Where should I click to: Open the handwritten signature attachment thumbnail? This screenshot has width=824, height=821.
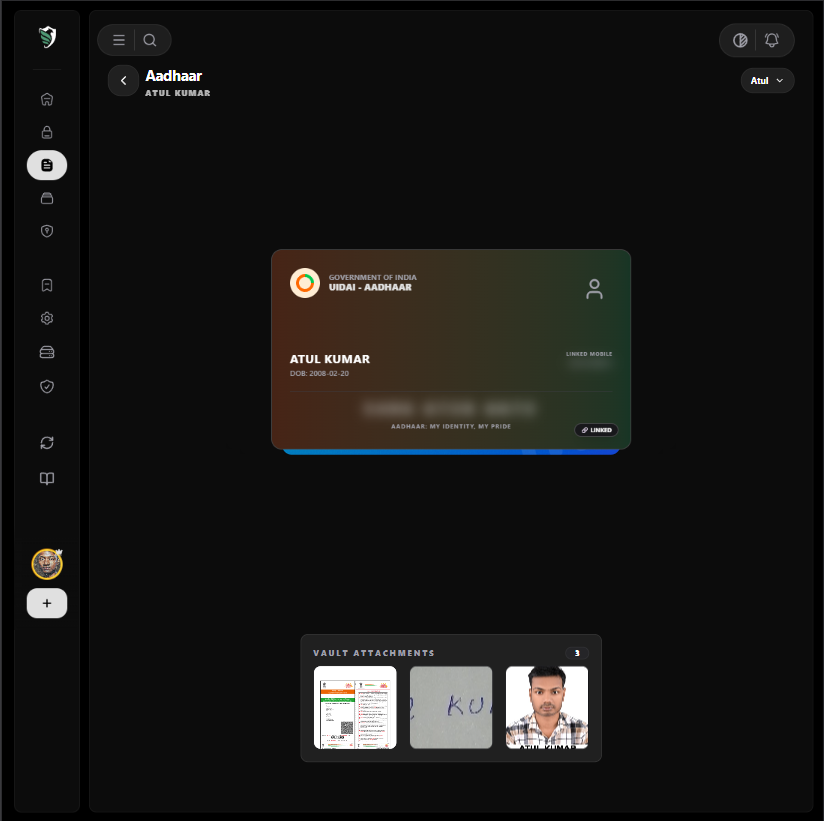[451, 707]
